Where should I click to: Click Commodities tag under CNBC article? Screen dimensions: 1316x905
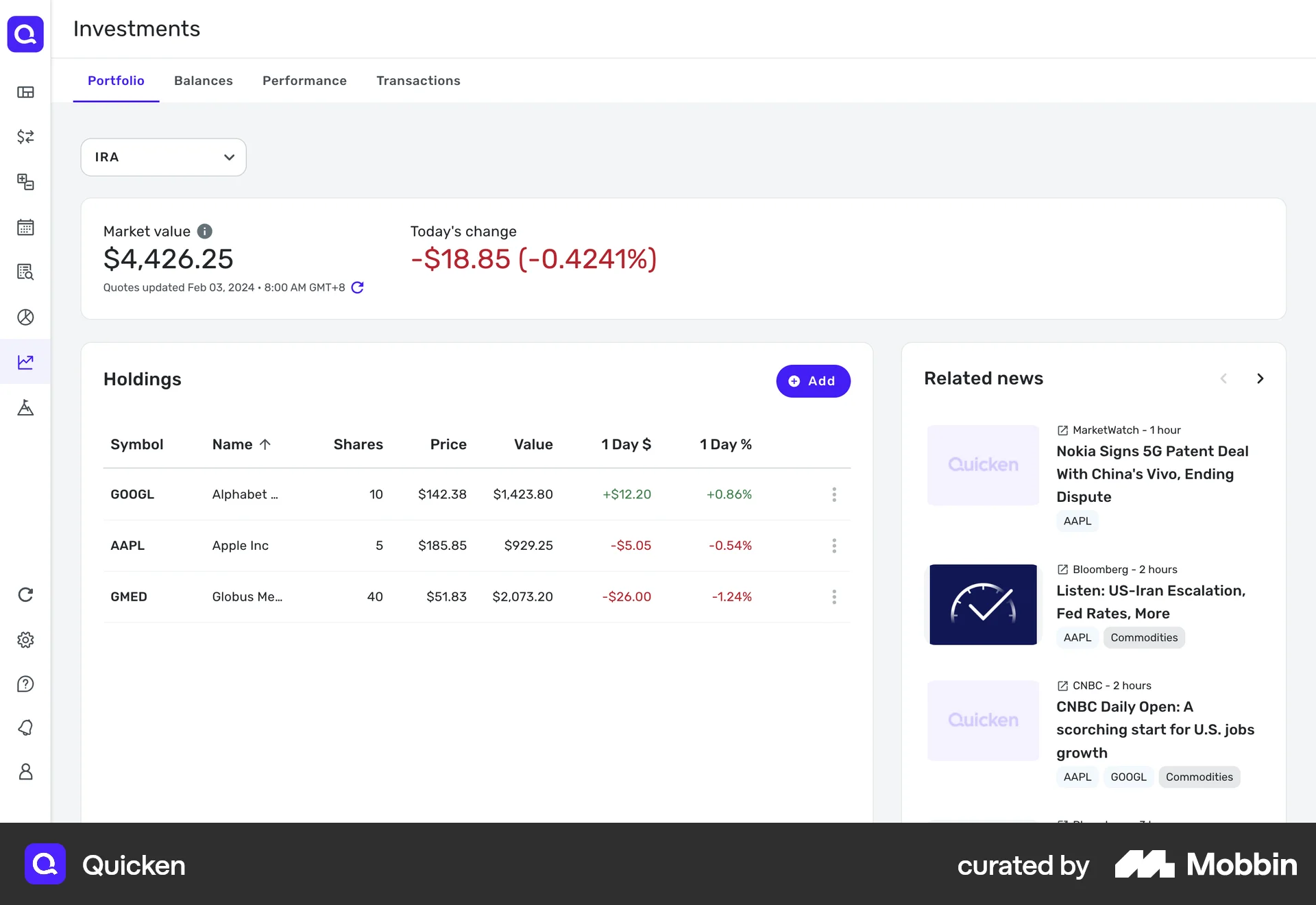click(x=1199, y=777)
